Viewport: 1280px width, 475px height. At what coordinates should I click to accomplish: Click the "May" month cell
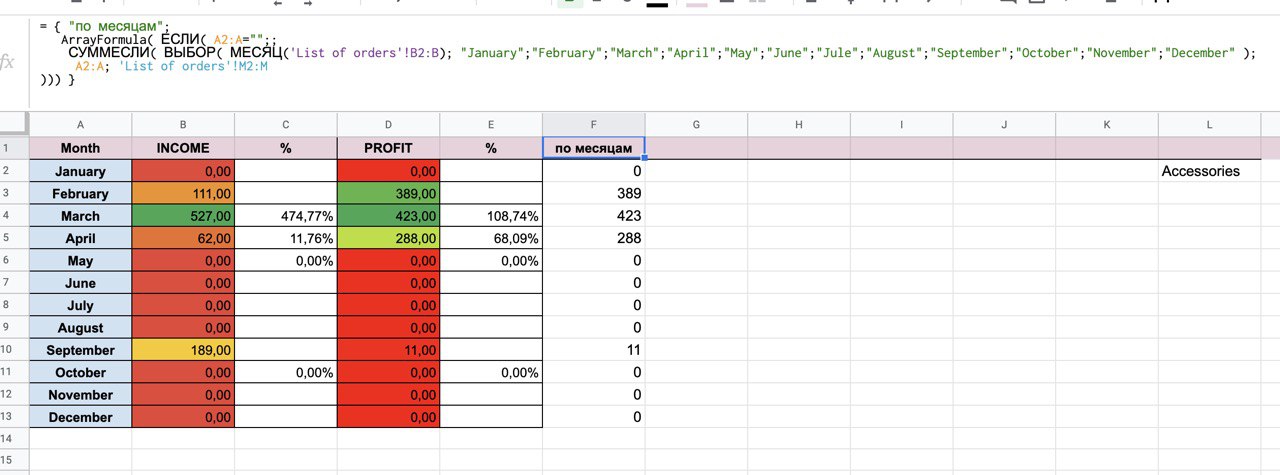pyautogui.click(x=80, y=260)
